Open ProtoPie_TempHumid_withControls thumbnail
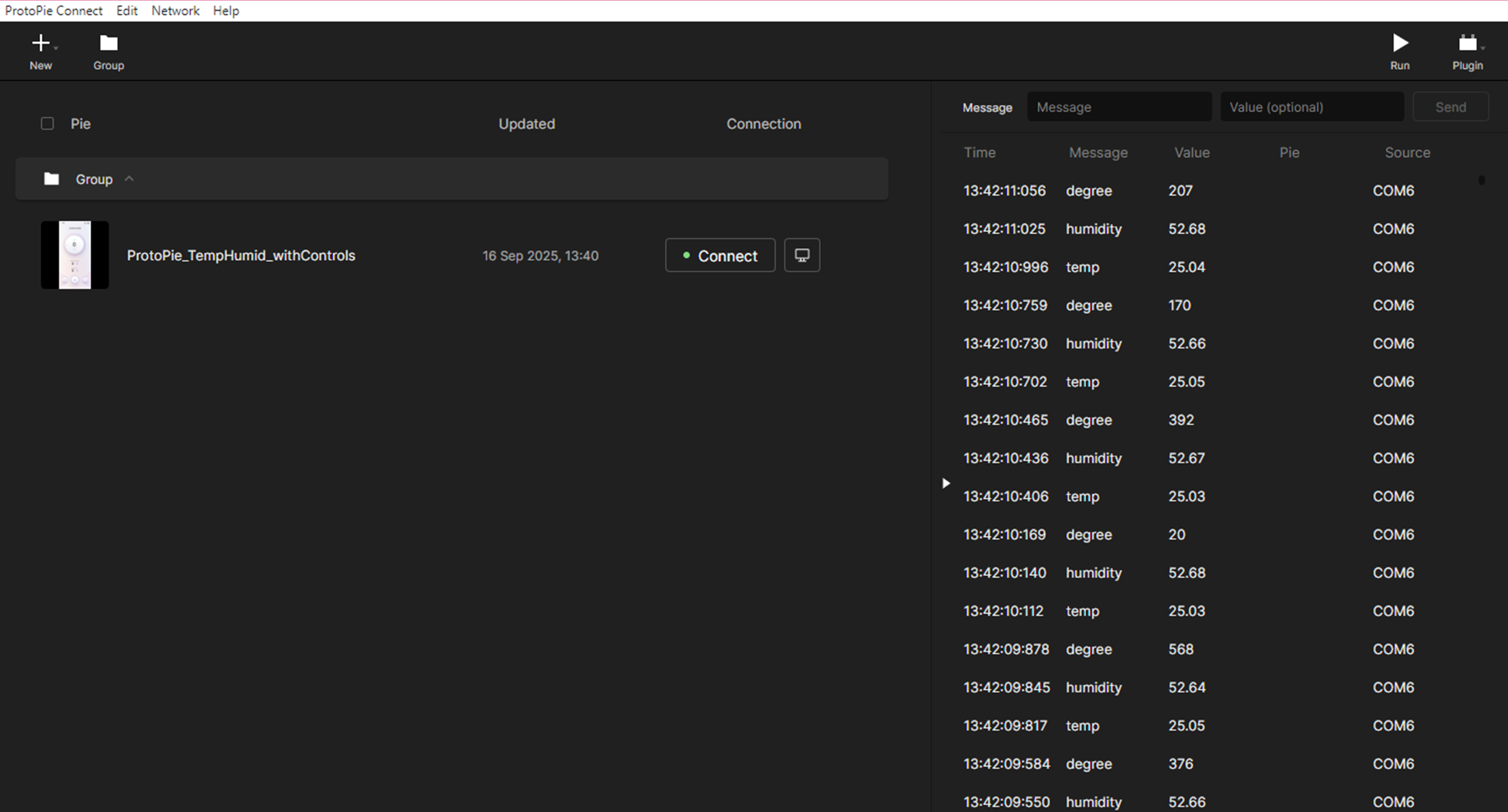 click(x=75, y=255)
